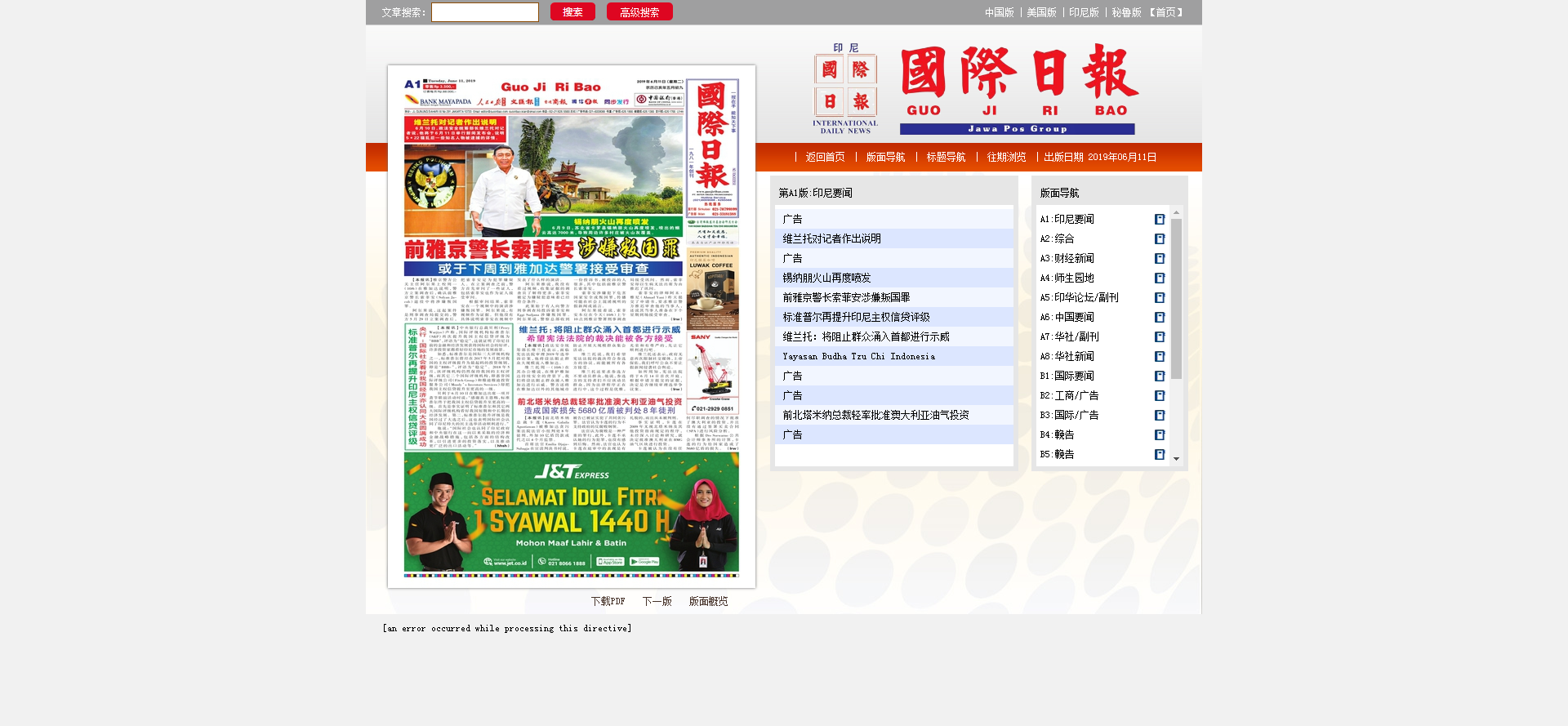This screenshot has width=1568, height=726.
Task: Open PDF icon for B4:輓吿
Action: click(x=1160, y=434)
